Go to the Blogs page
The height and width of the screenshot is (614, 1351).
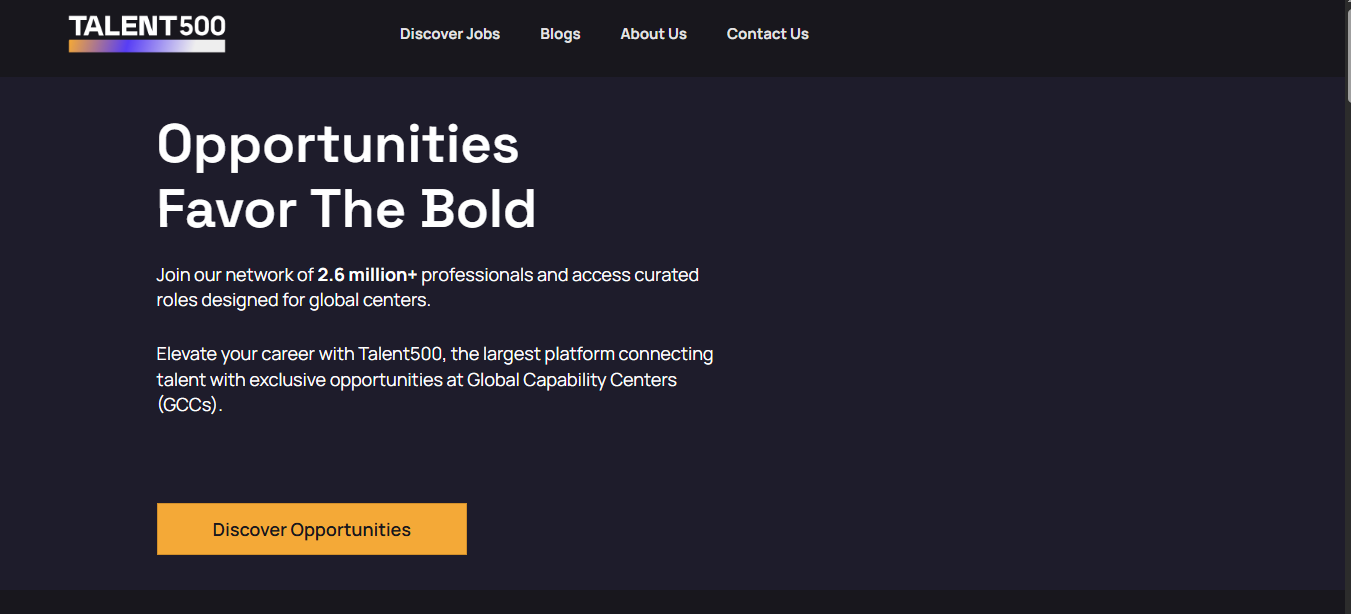point(560,34)
